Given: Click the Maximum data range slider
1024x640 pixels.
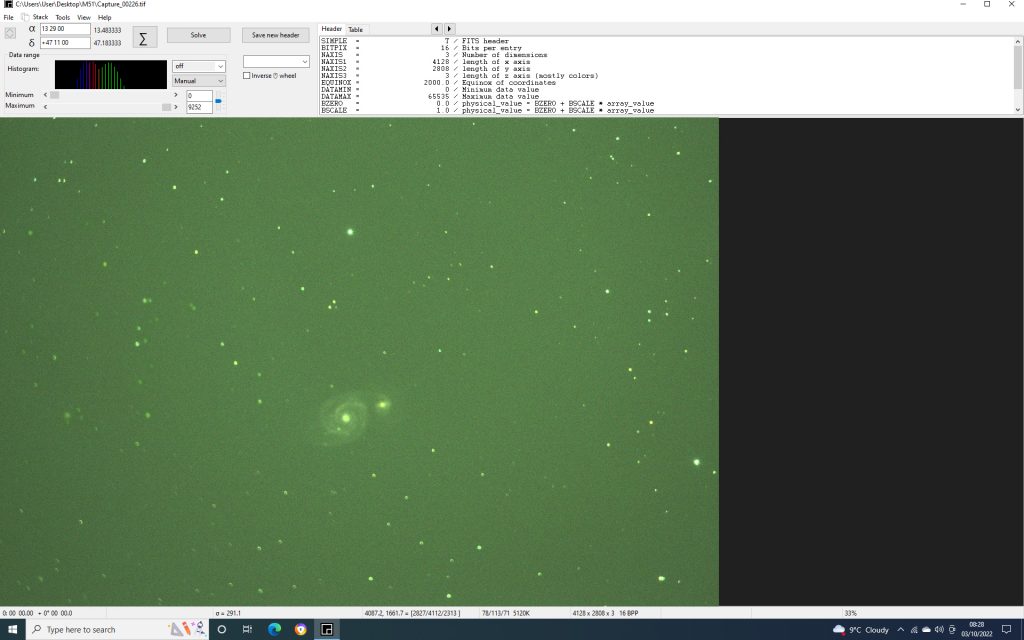Looking at the screenshot, I should [110, 106].
